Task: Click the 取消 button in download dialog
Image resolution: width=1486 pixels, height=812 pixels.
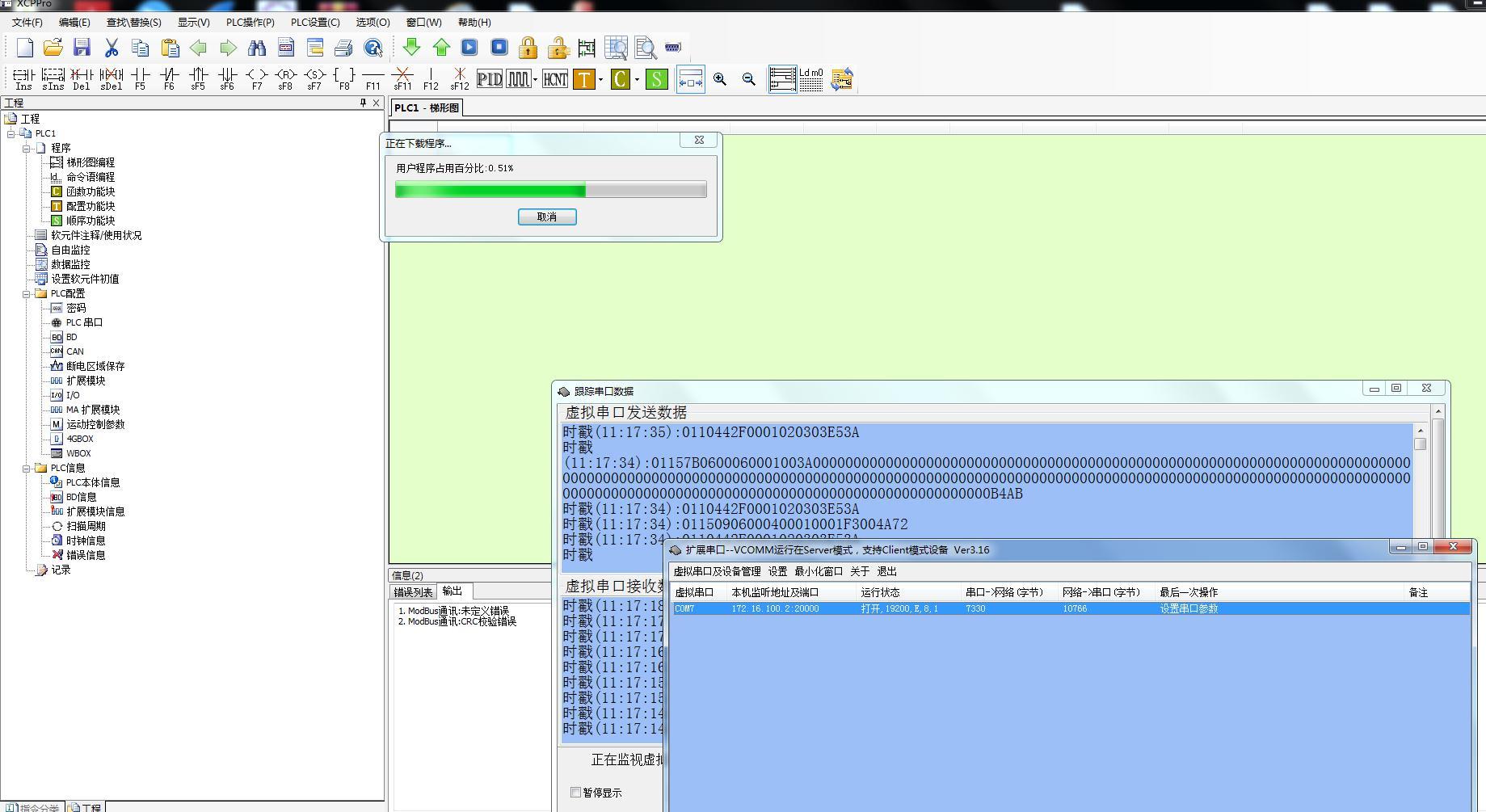Action: (x=547, y=217)
